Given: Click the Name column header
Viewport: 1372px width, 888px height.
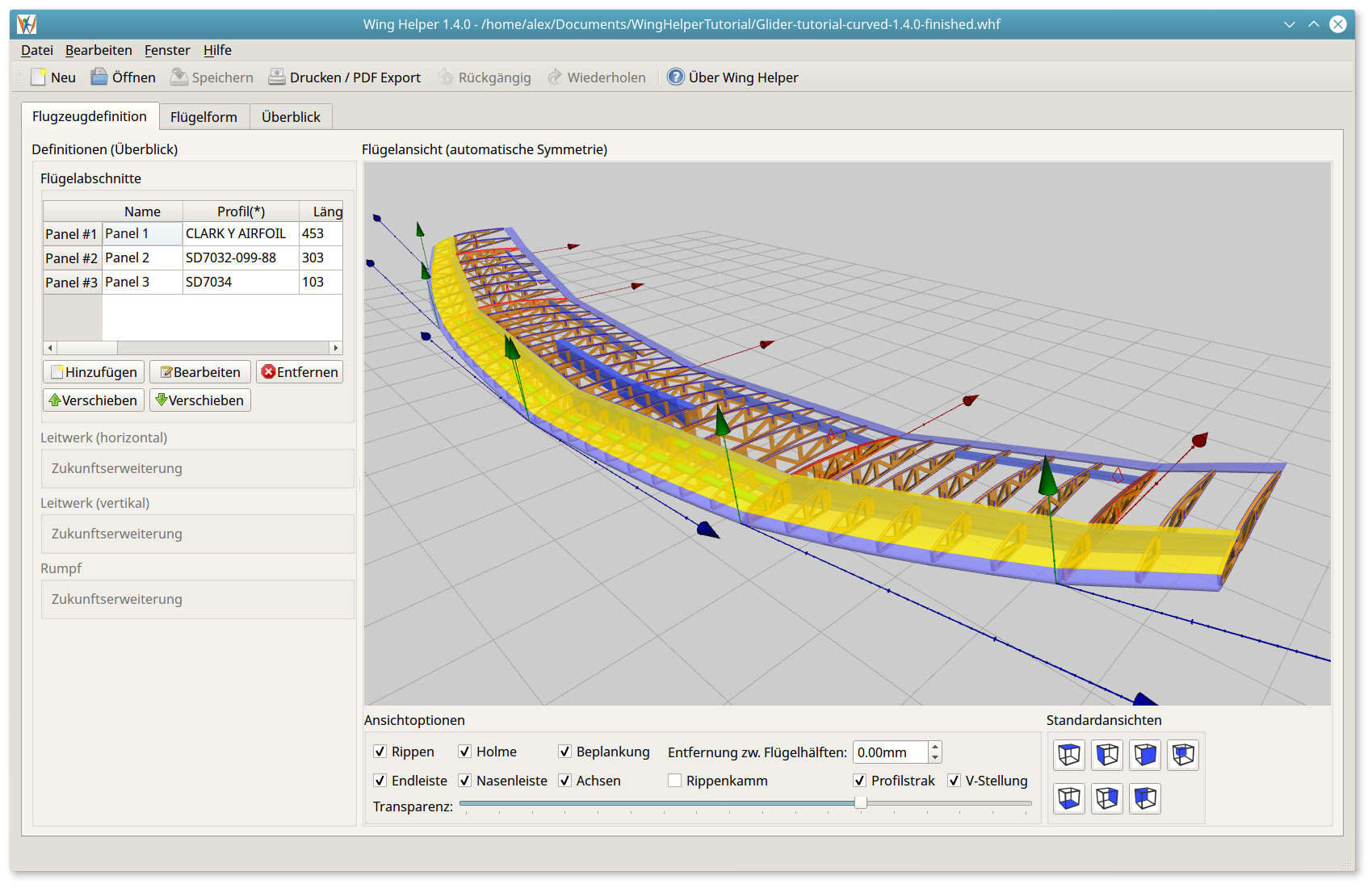Looking at the screenshot, I should pyautogui.click(x=142, y=212).
